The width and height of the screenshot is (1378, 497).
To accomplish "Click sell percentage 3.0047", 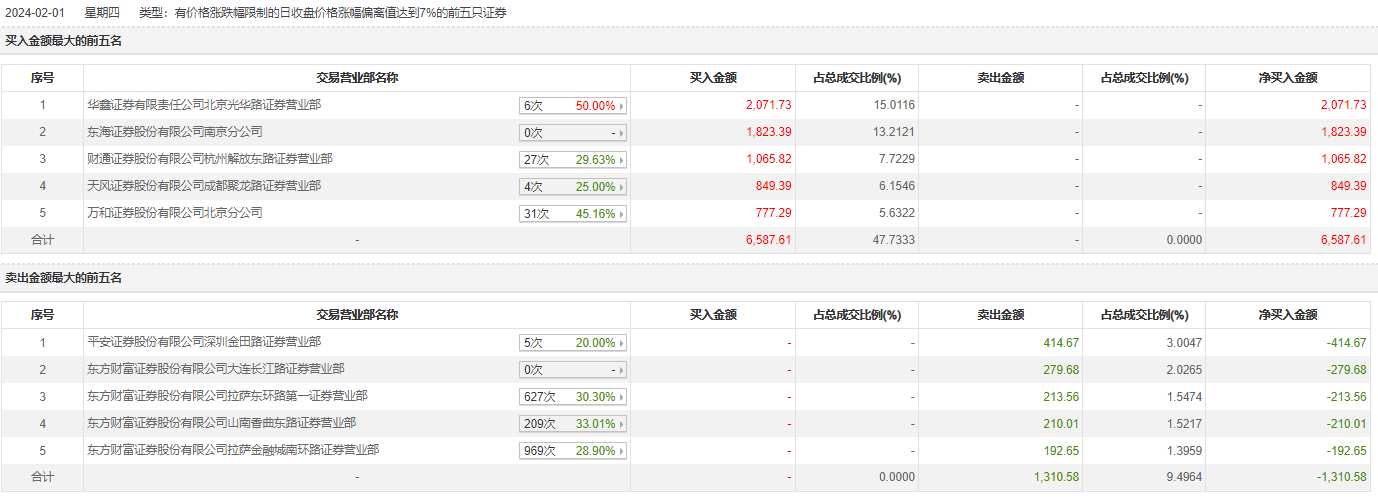I will coord(1184,342).
